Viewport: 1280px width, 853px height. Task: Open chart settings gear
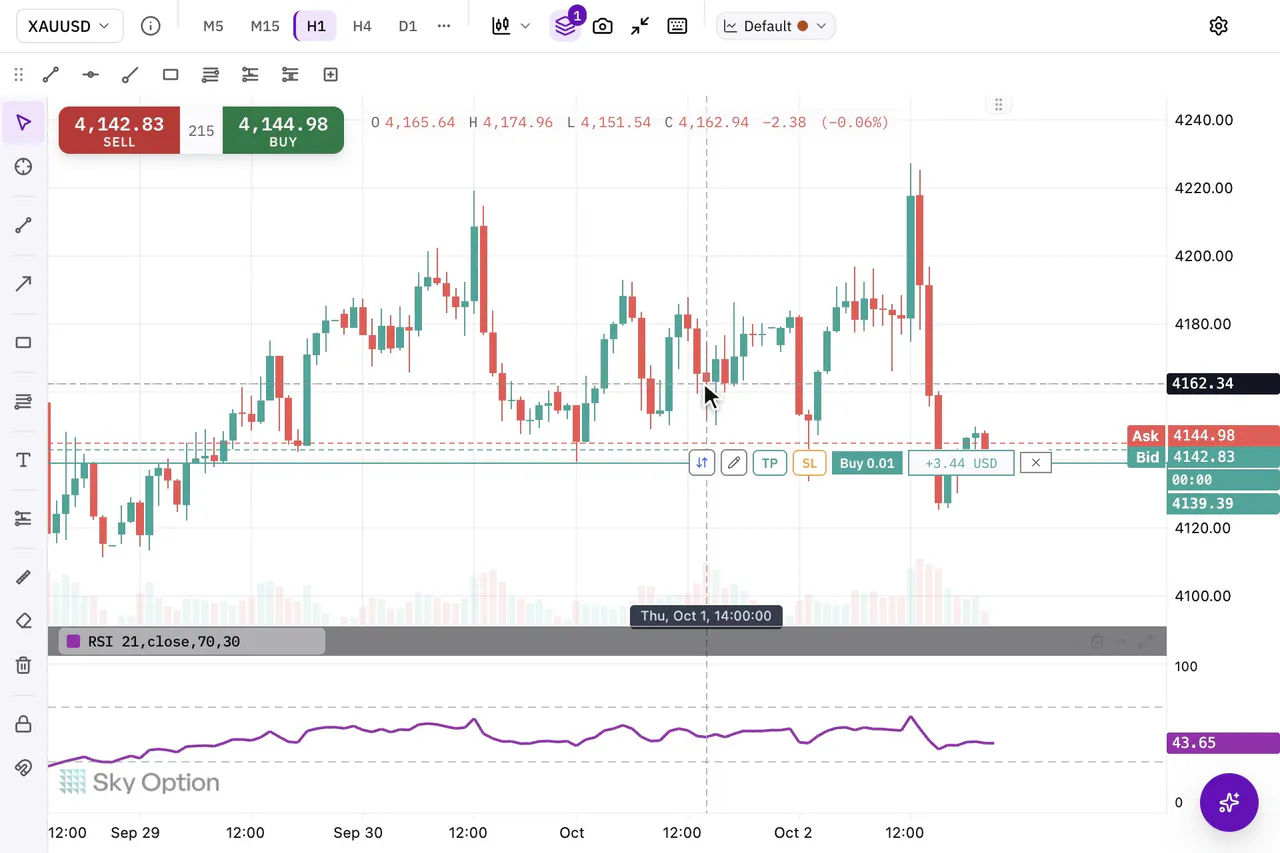point(1218,26)
